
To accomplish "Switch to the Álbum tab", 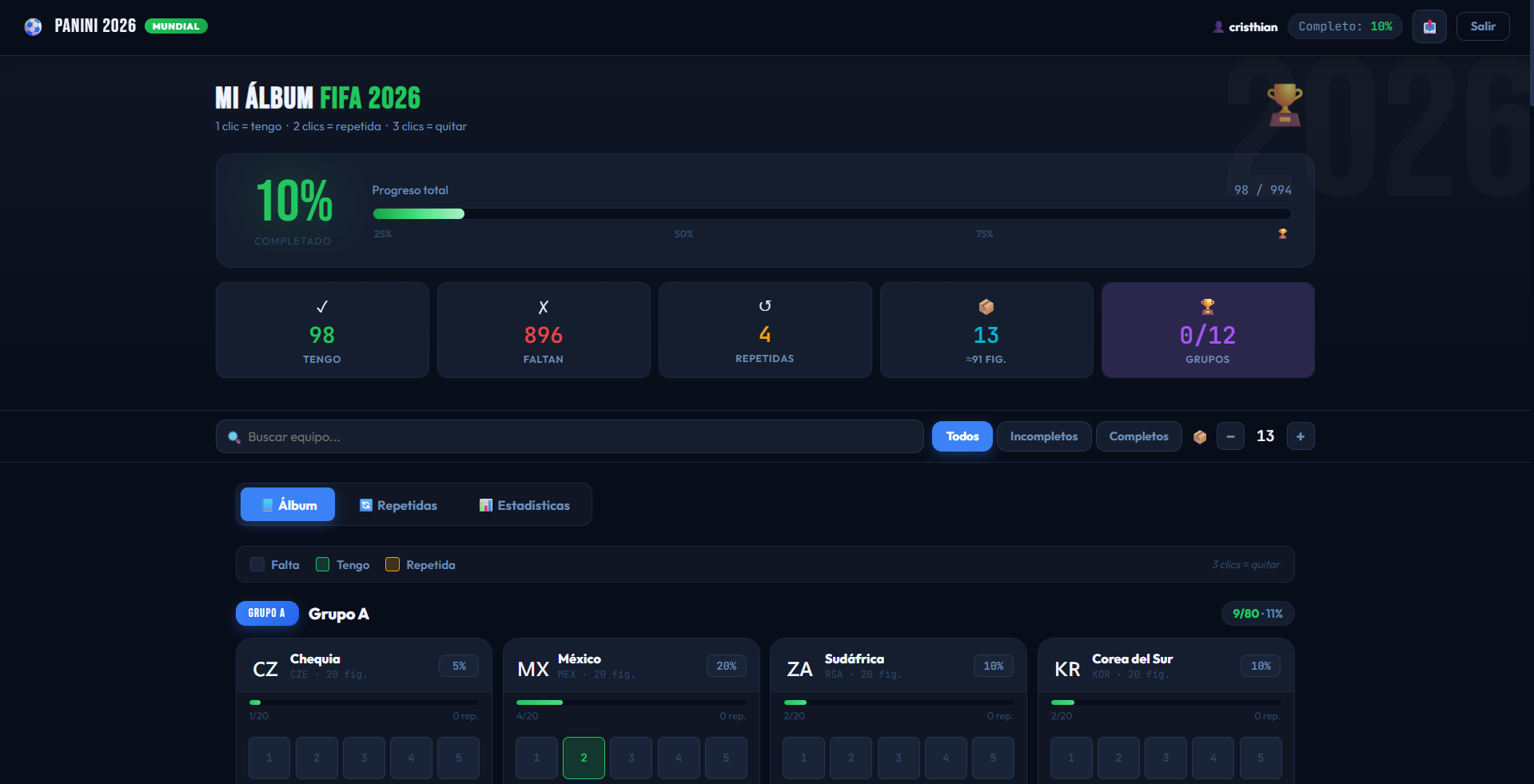I will click(288, 504).
